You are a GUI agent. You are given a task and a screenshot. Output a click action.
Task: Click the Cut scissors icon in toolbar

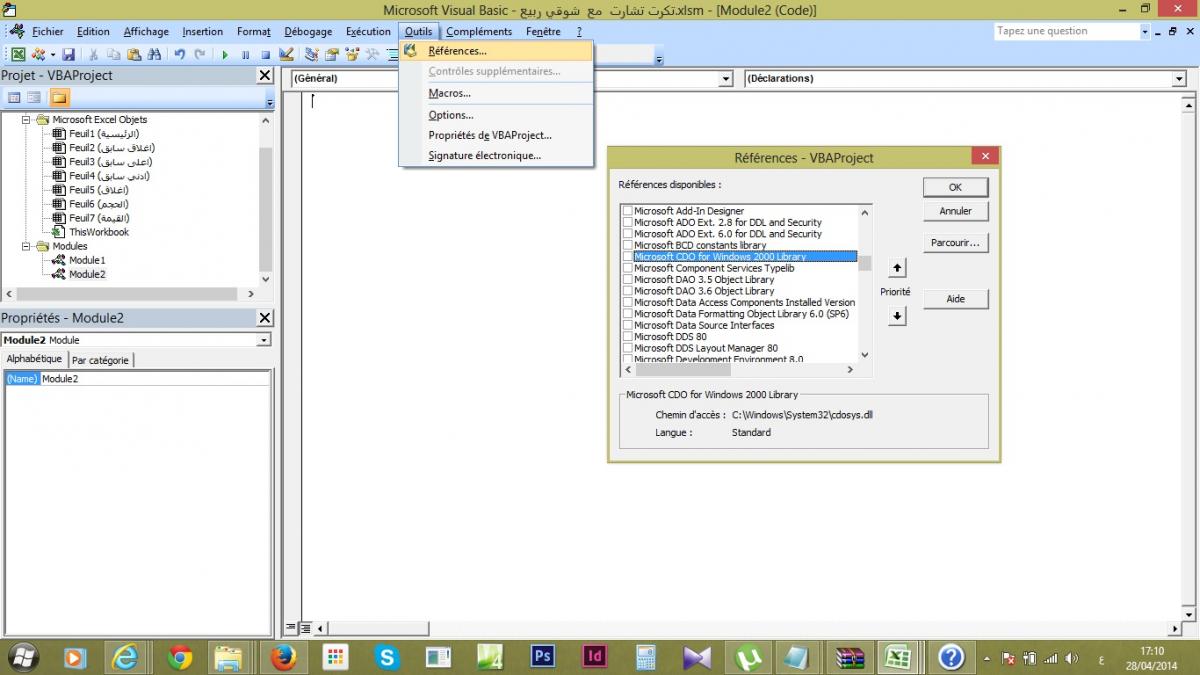pyautogui.click(x=94, y=54)
